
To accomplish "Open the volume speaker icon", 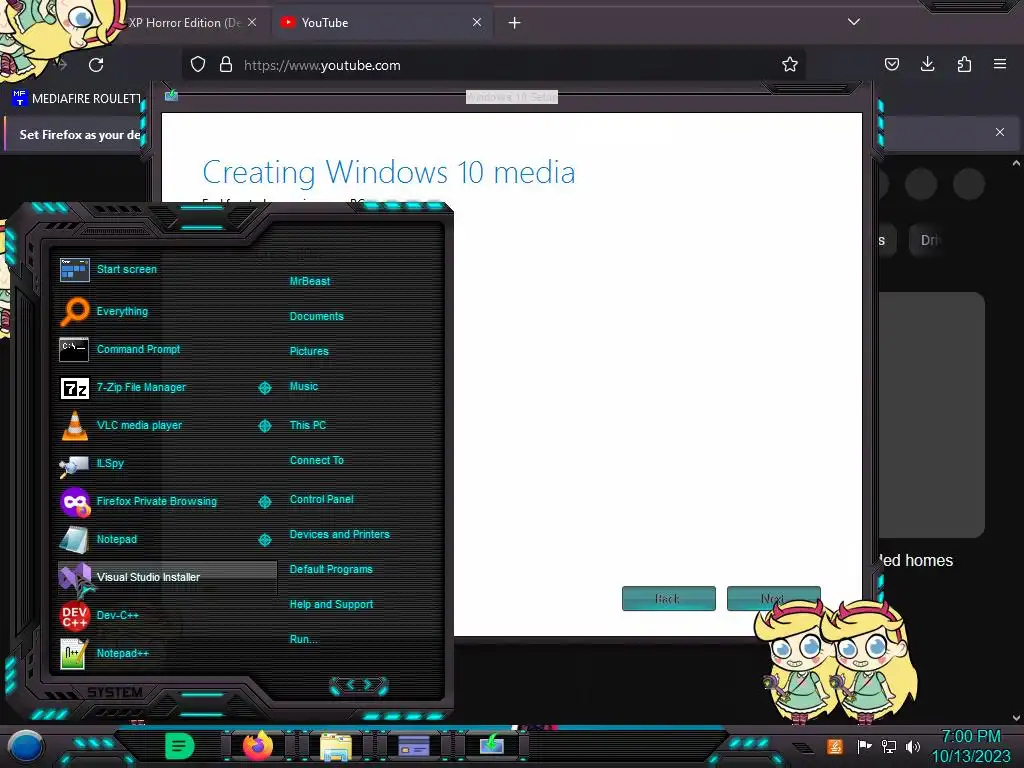I will coord(913,746).
